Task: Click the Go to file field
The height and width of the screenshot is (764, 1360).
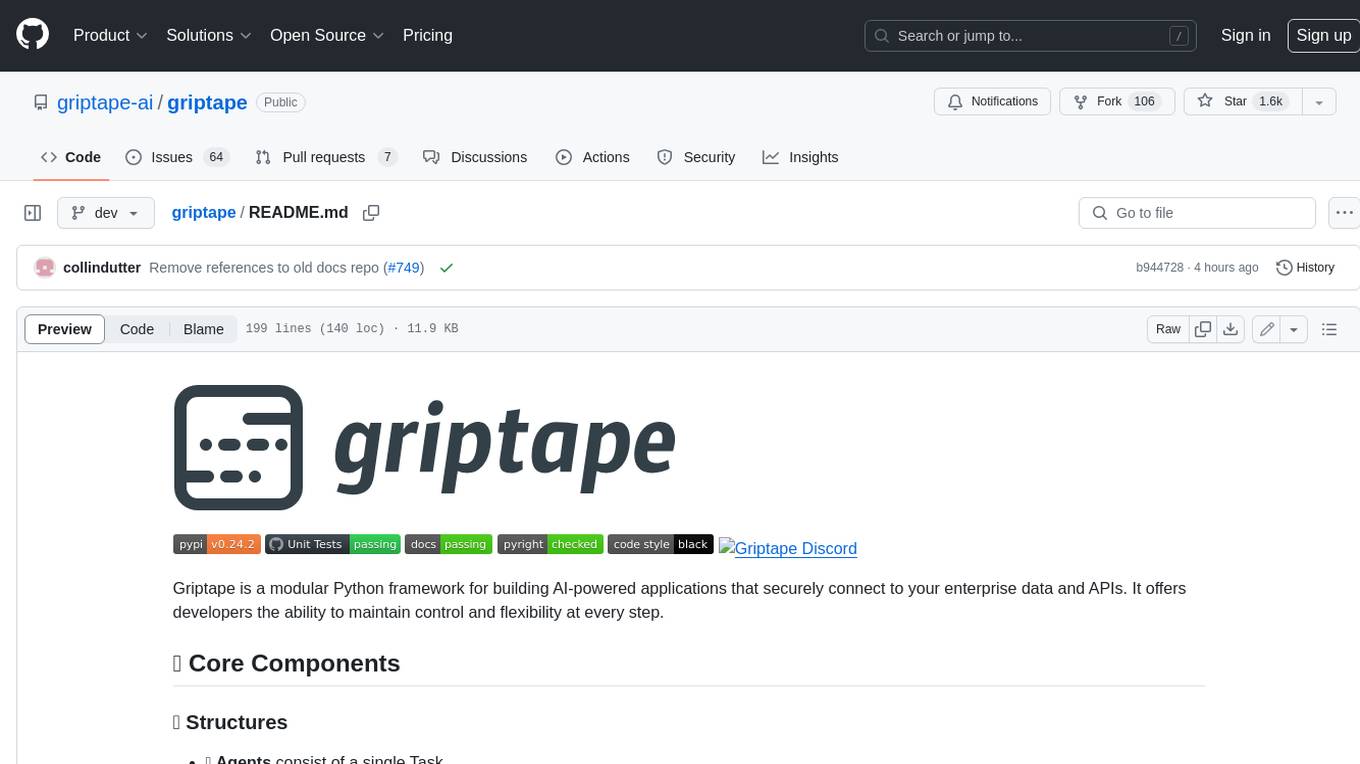Action: click(x=1196, y=213)
